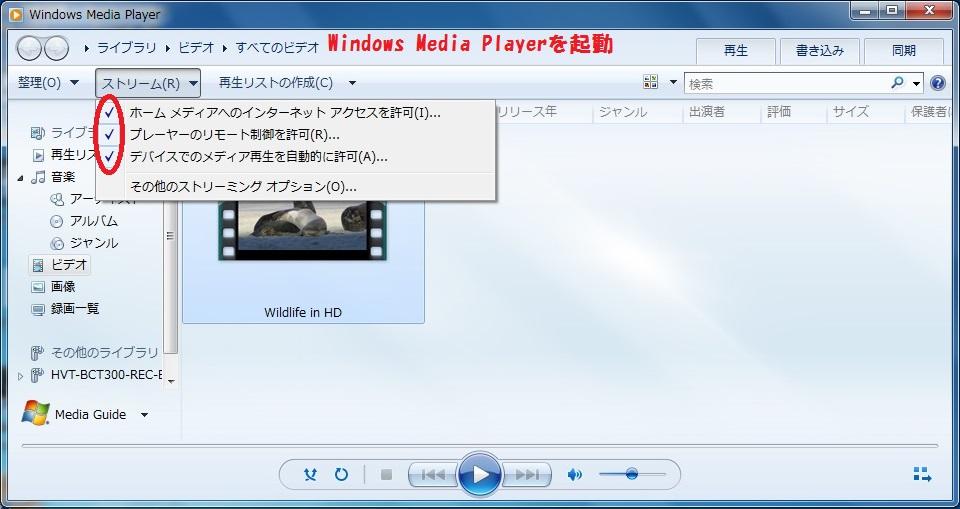Click ライブラリ in the breadcrumb
Viewport: 960px width, 509px height.
tap(127, 47)
